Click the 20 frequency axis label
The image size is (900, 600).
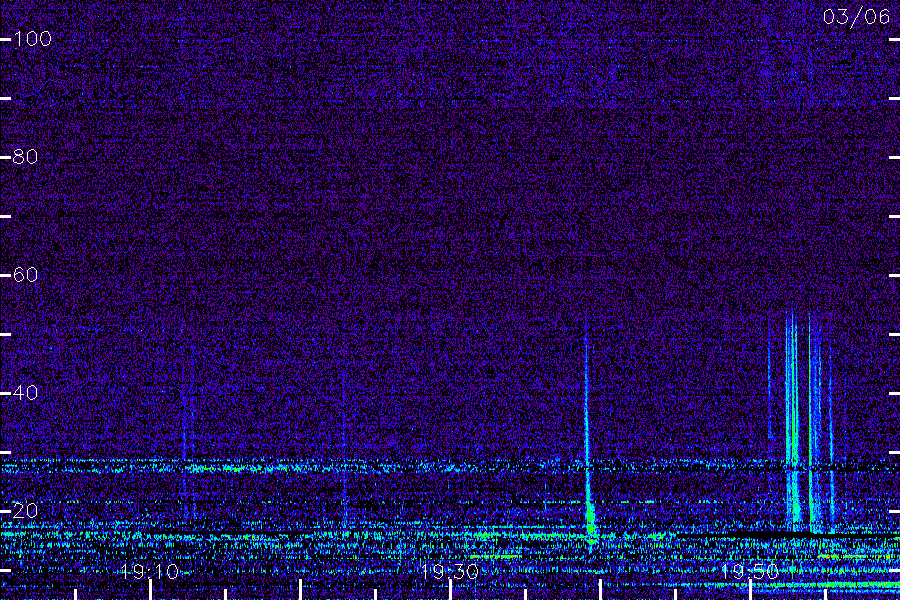(25, 510)
